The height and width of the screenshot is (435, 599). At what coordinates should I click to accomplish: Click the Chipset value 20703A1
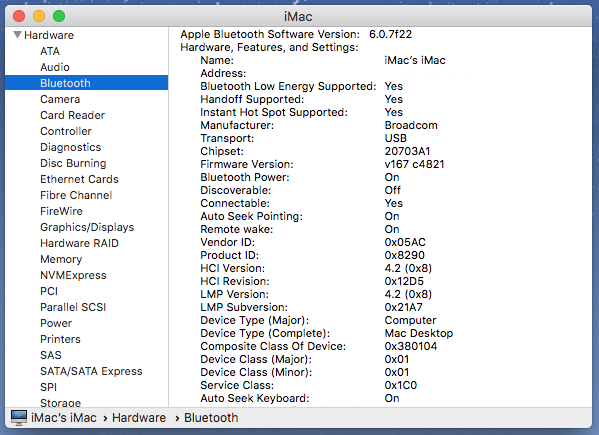407,151
